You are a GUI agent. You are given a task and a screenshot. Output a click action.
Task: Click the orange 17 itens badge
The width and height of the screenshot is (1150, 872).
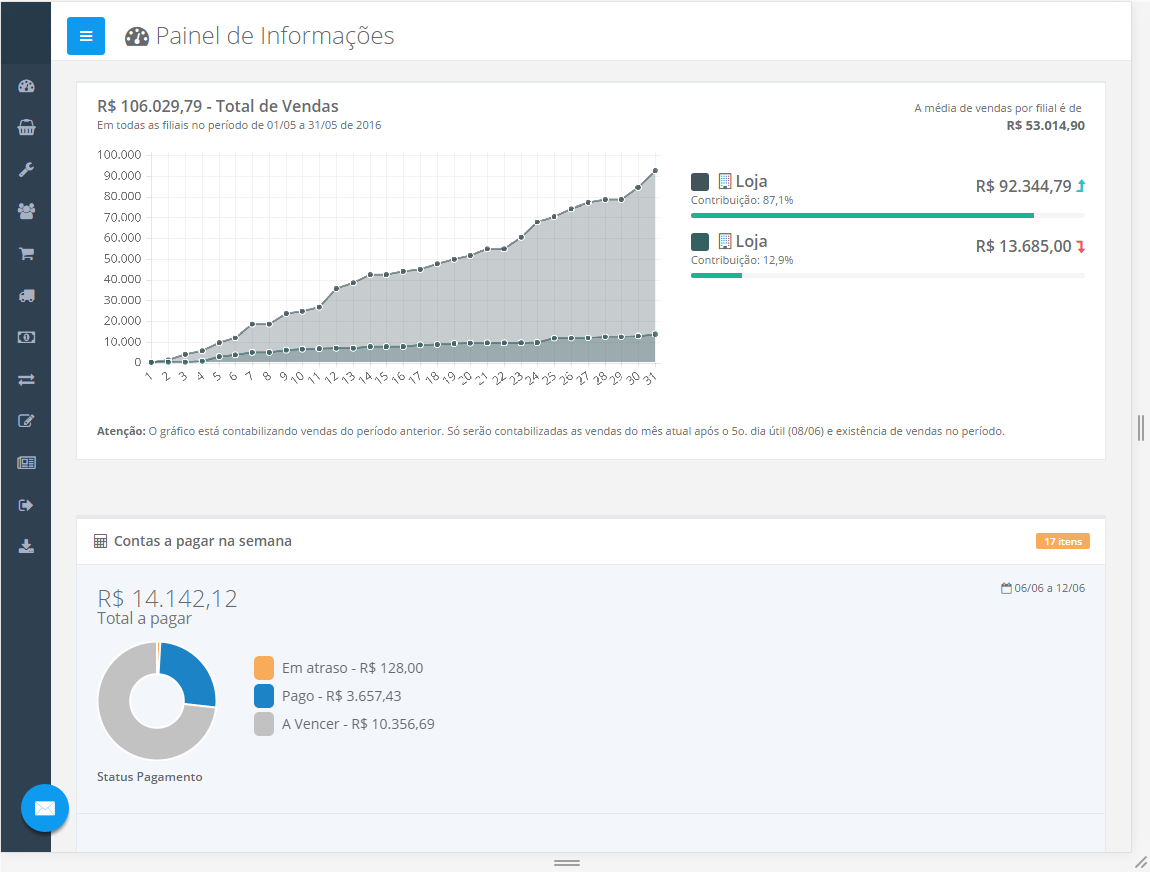pos(1063,541)
